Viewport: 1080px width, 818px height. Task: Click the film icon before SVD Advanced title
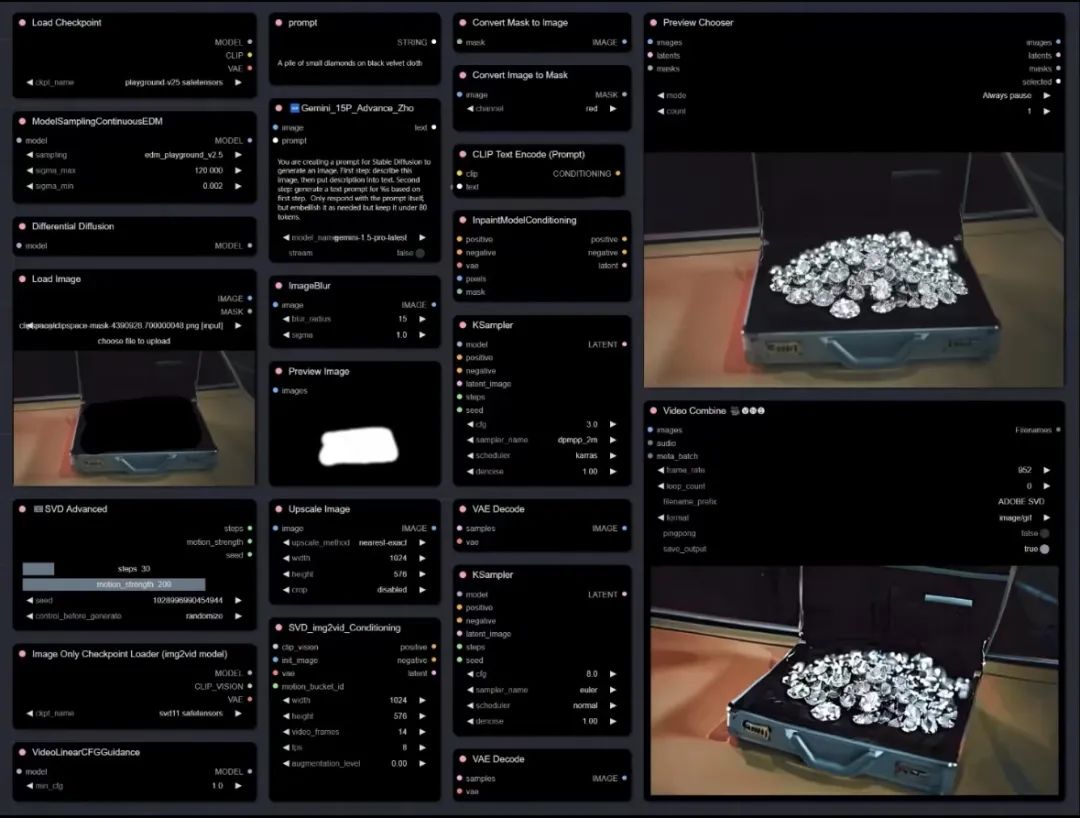click(x=38, y=509)
